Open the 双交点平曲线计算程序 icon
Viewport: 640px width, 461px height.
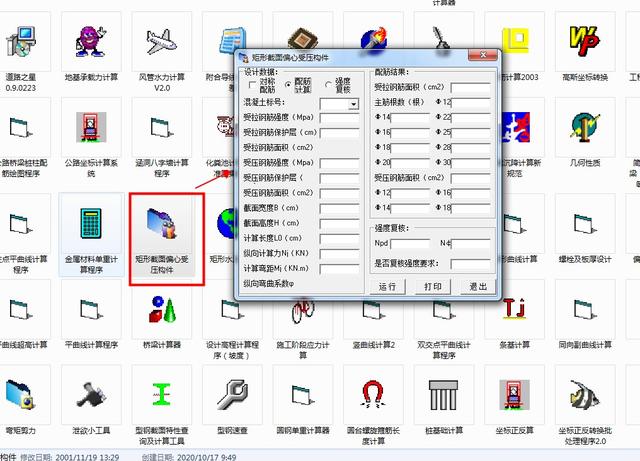444,310
